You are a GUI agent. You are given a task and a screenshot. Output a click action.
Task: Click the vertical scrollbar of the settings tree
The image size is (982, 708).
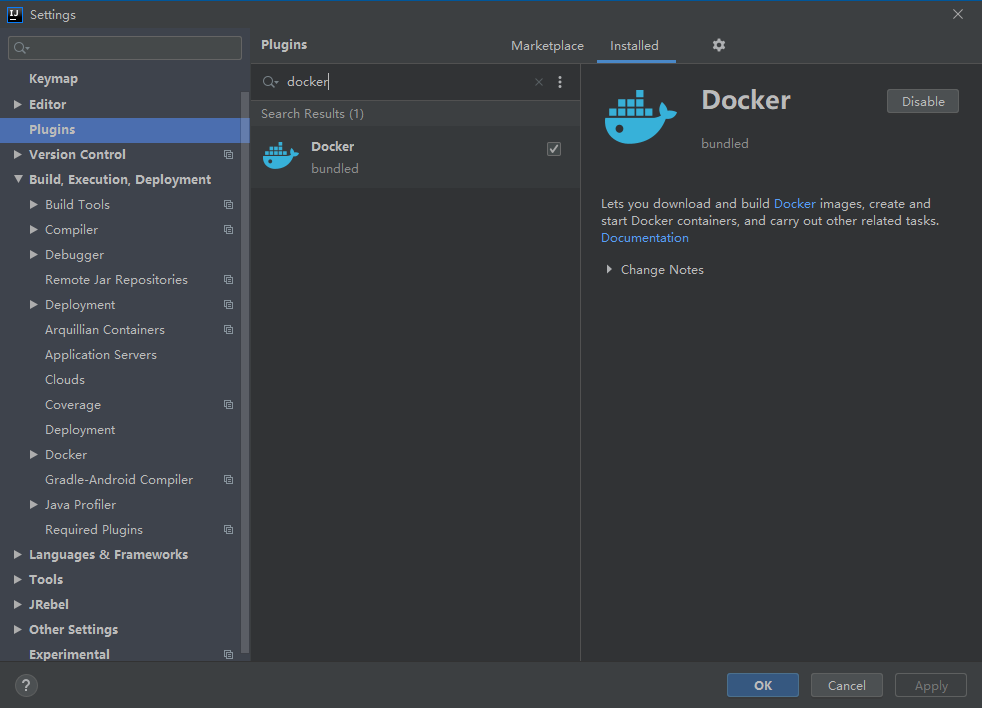coord(245,372)
